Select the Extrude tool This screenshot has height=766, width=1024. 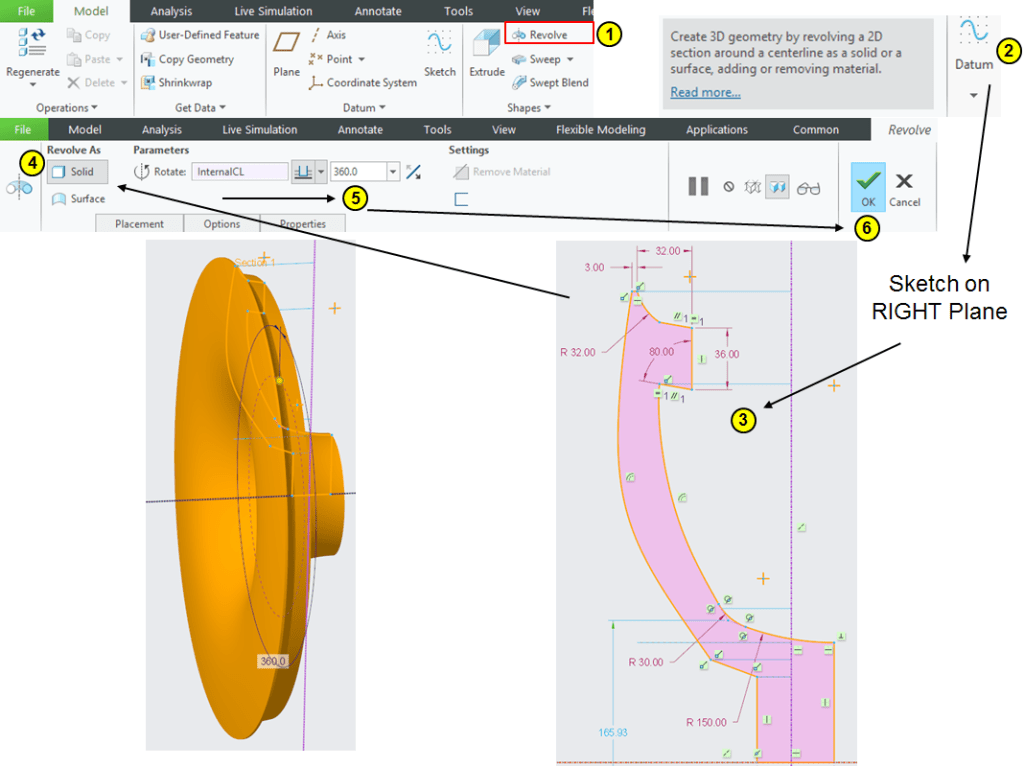487,52
